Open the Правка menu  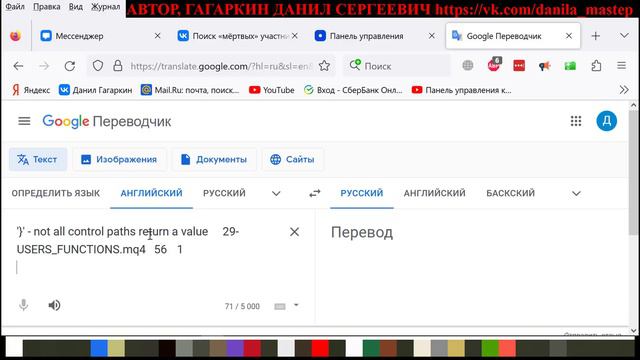[x=47, y=7]
